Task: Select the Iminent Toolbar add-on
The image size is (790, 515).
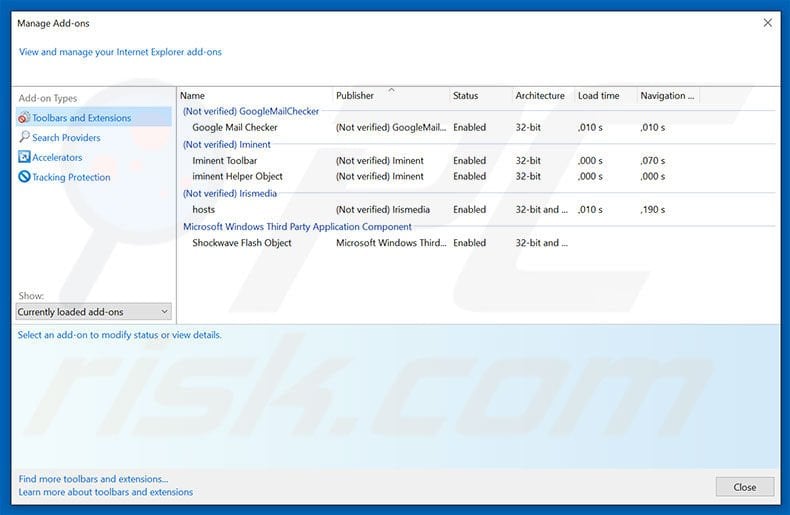Action: pos(225,161)
